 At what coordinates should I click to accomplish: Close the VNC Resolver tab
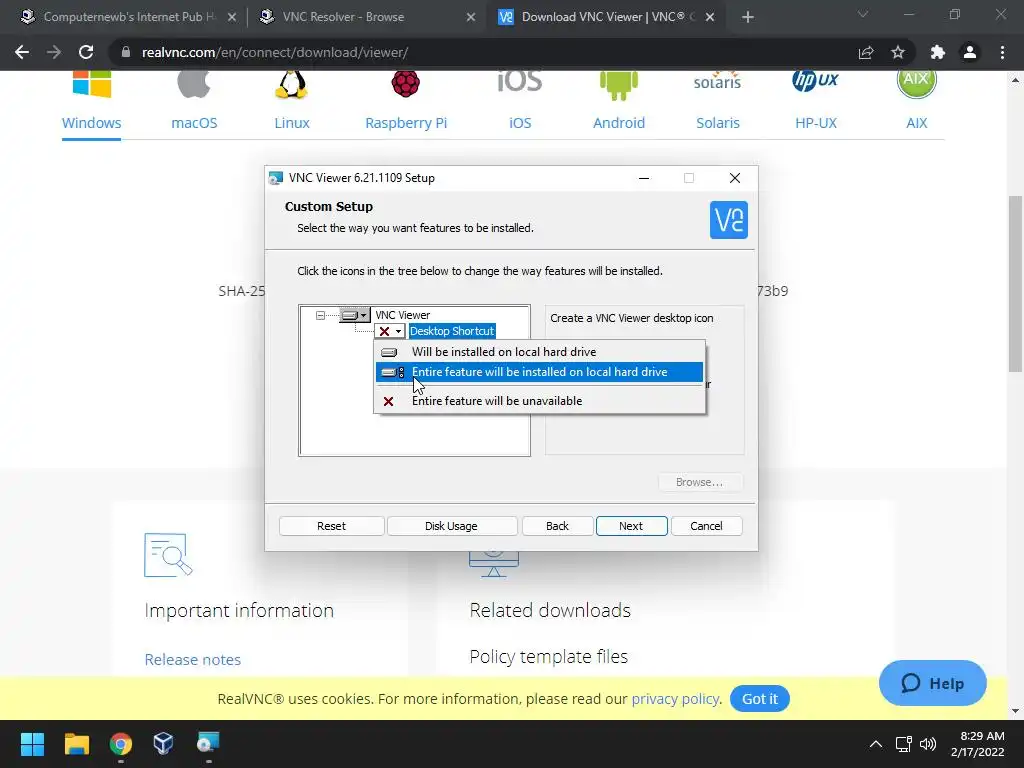pos(471,17)
